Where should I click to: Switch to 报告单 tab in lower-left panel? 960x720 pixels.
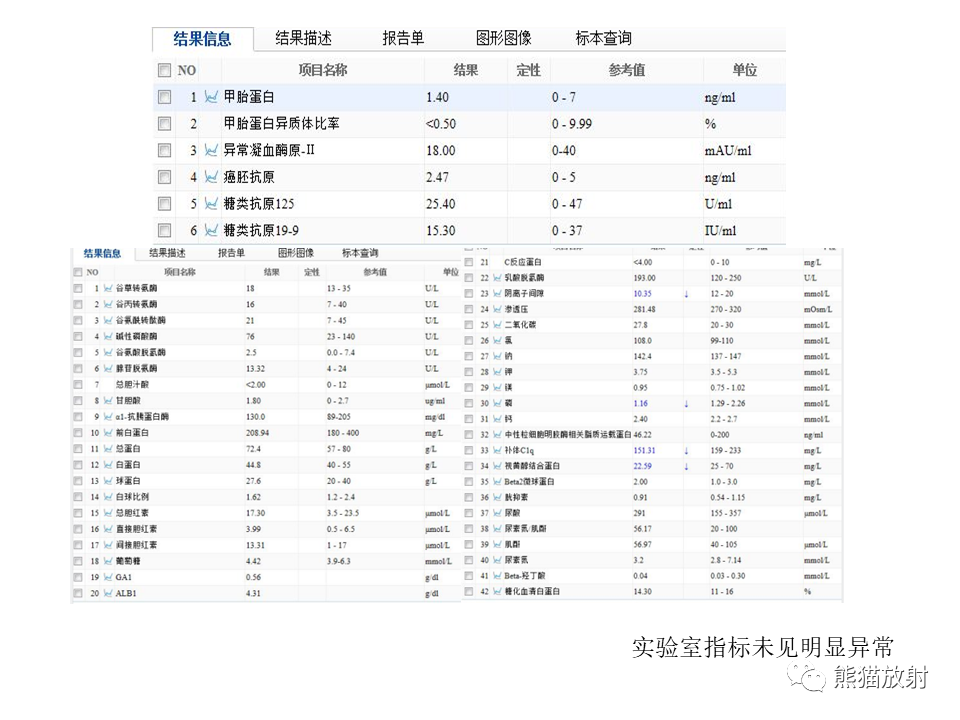tap(231, 253)
